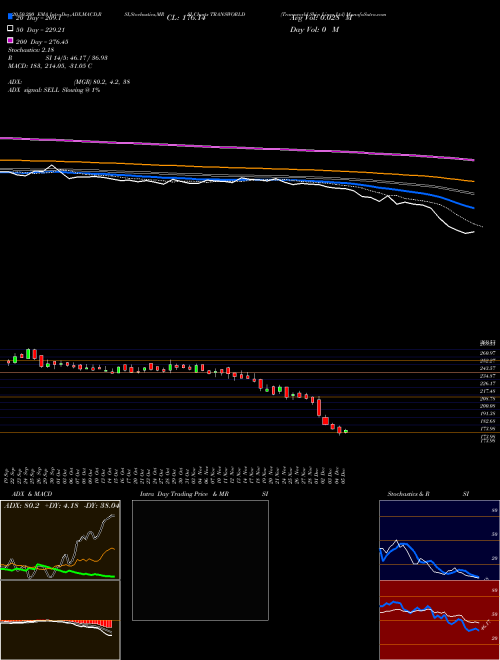Screen dimensions: 500x660
Task: Click the 'ADX signal: SELL' line
Action: (x=54, y=90)
